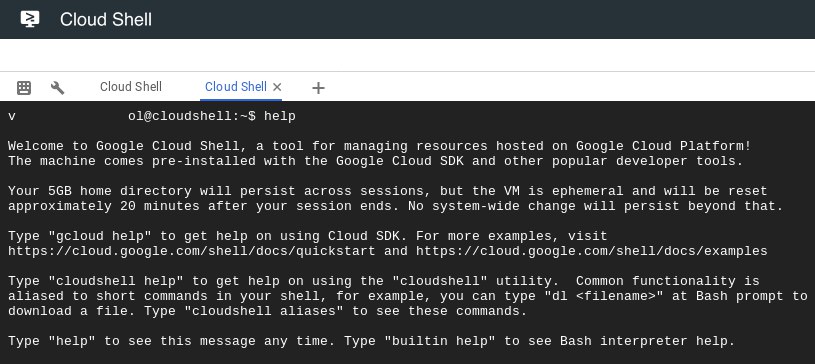Open terminal settings wrench icon
Screen dimensions: 815x364
(x=57, y=87)
